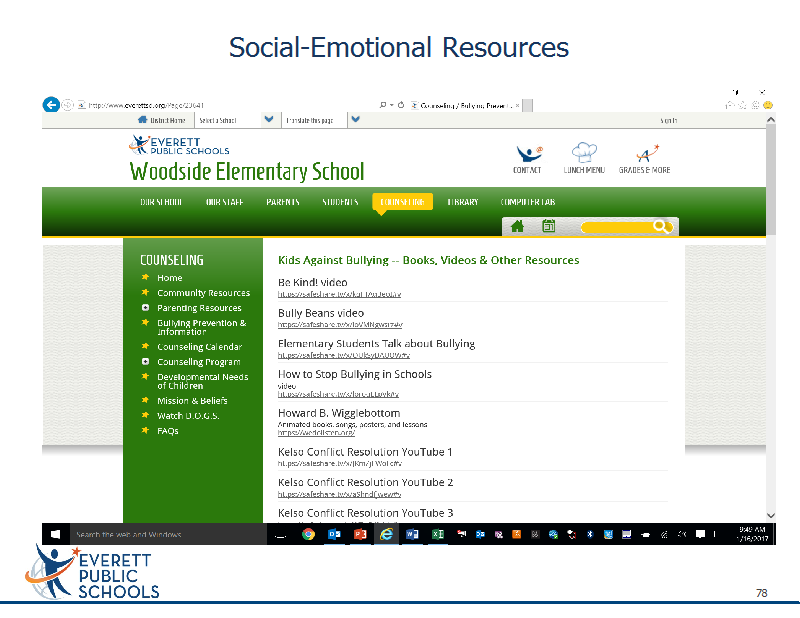800x618 pixels.
Task: Open the Windows Start button
Action: point(56,534)
